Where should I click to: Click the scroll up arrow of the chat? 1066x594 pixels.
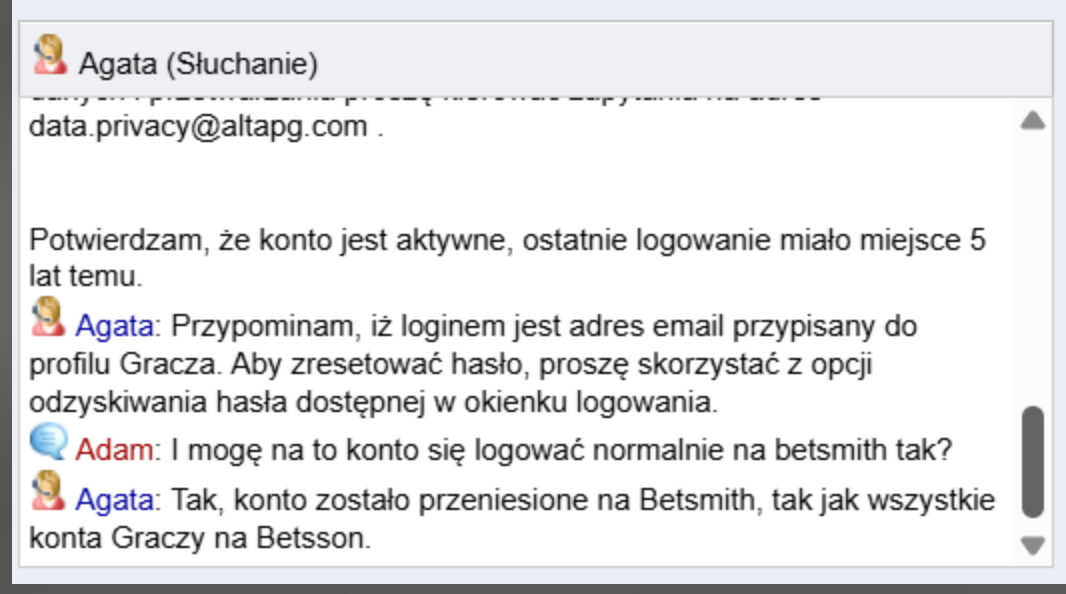(1033, 121)
